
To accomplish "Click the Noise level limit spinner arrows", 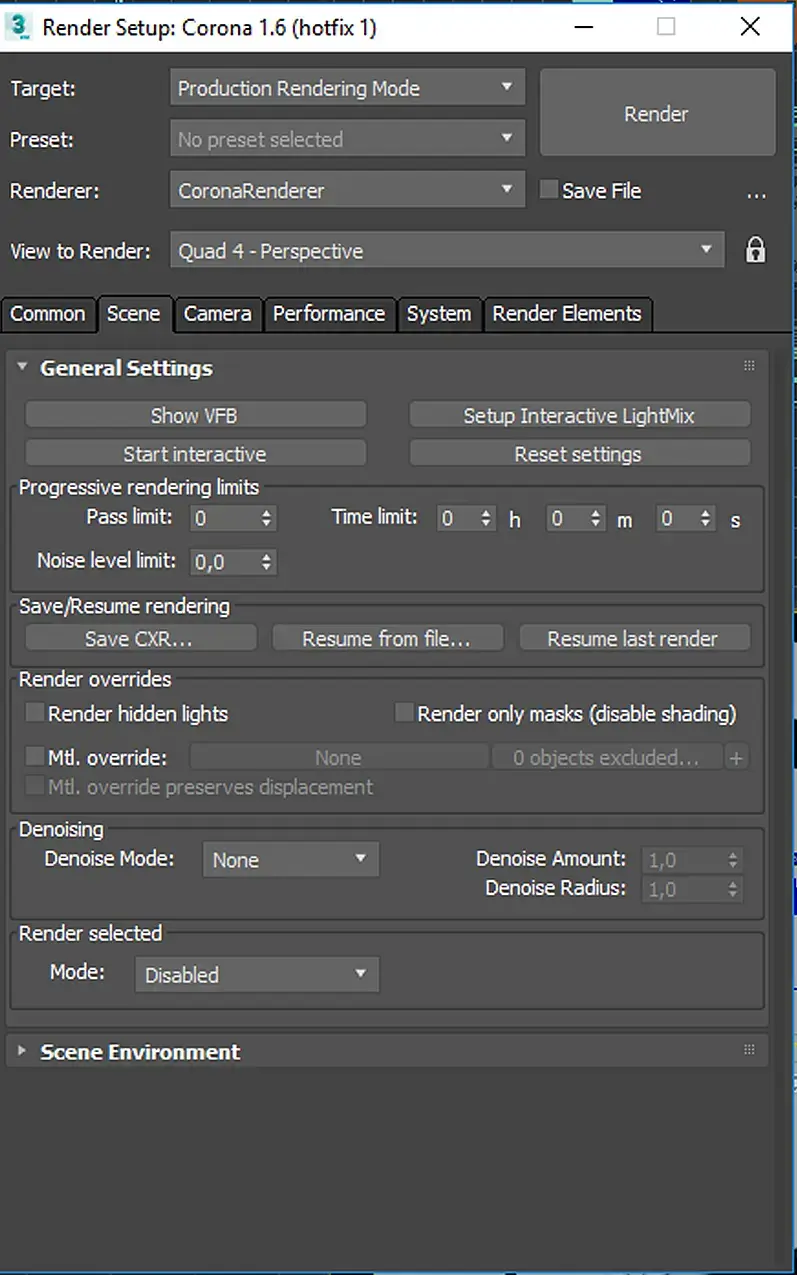I will [x=266, y=562].
